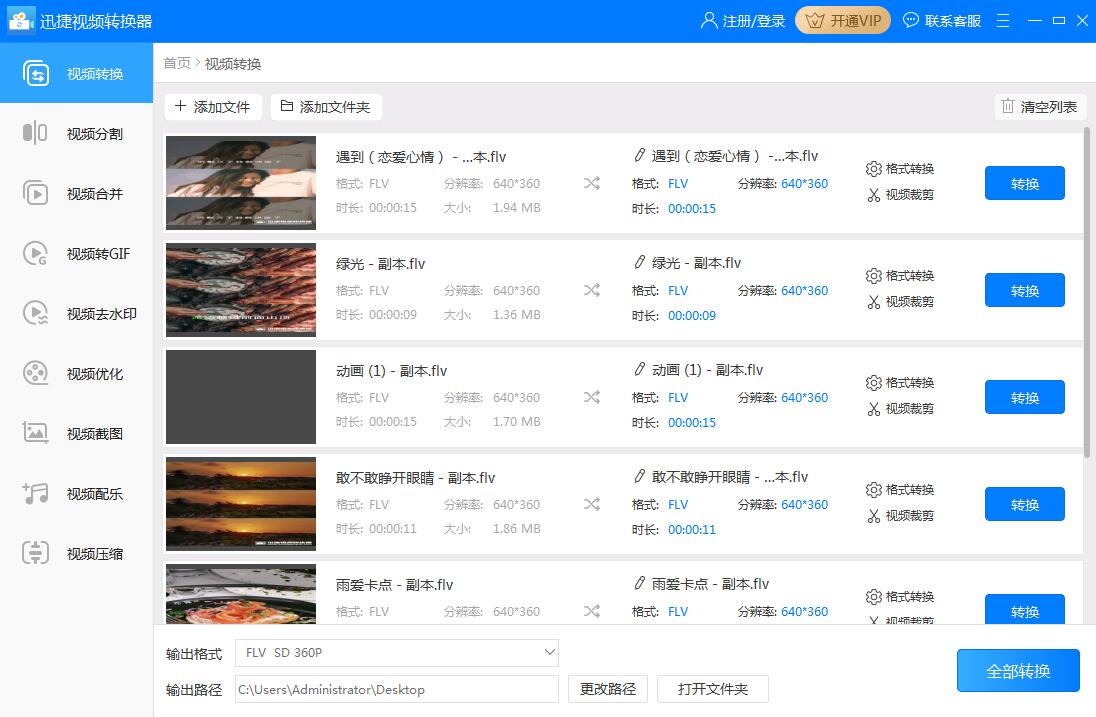Image resolution: width=1096 pixels, height=717 pixels.
Task: Select the 视频转换 sidebar tab
Action: click(76, 72)
